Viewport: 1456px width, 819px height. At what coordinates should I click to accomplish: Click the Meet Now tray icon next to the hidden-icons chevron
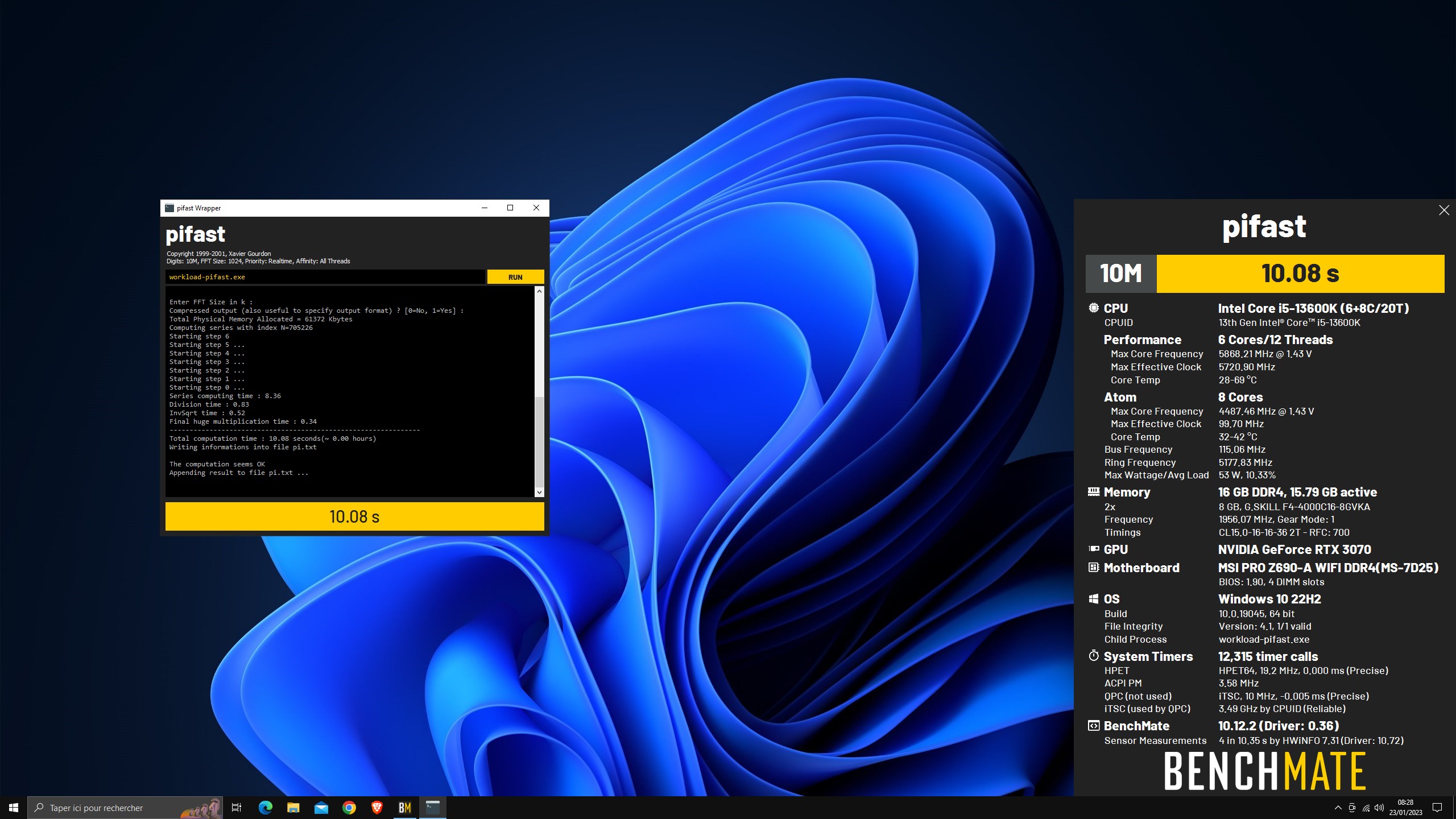tap(1352, 808)
